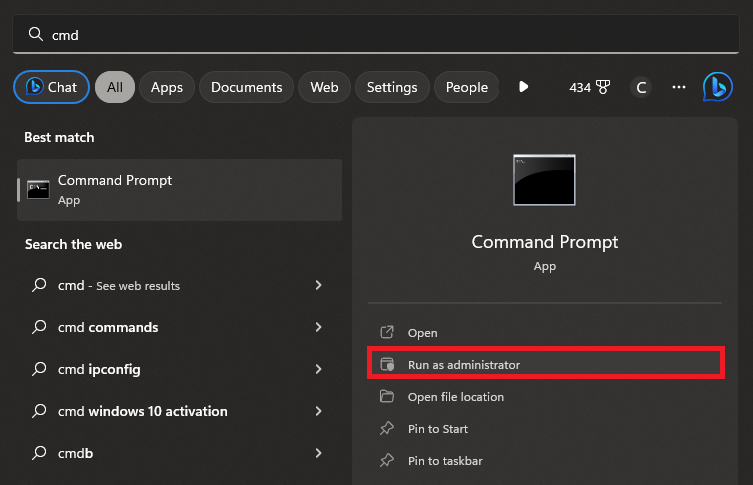Open Bing Chat button
753x485 pixels.
click(x=51, y=87)
